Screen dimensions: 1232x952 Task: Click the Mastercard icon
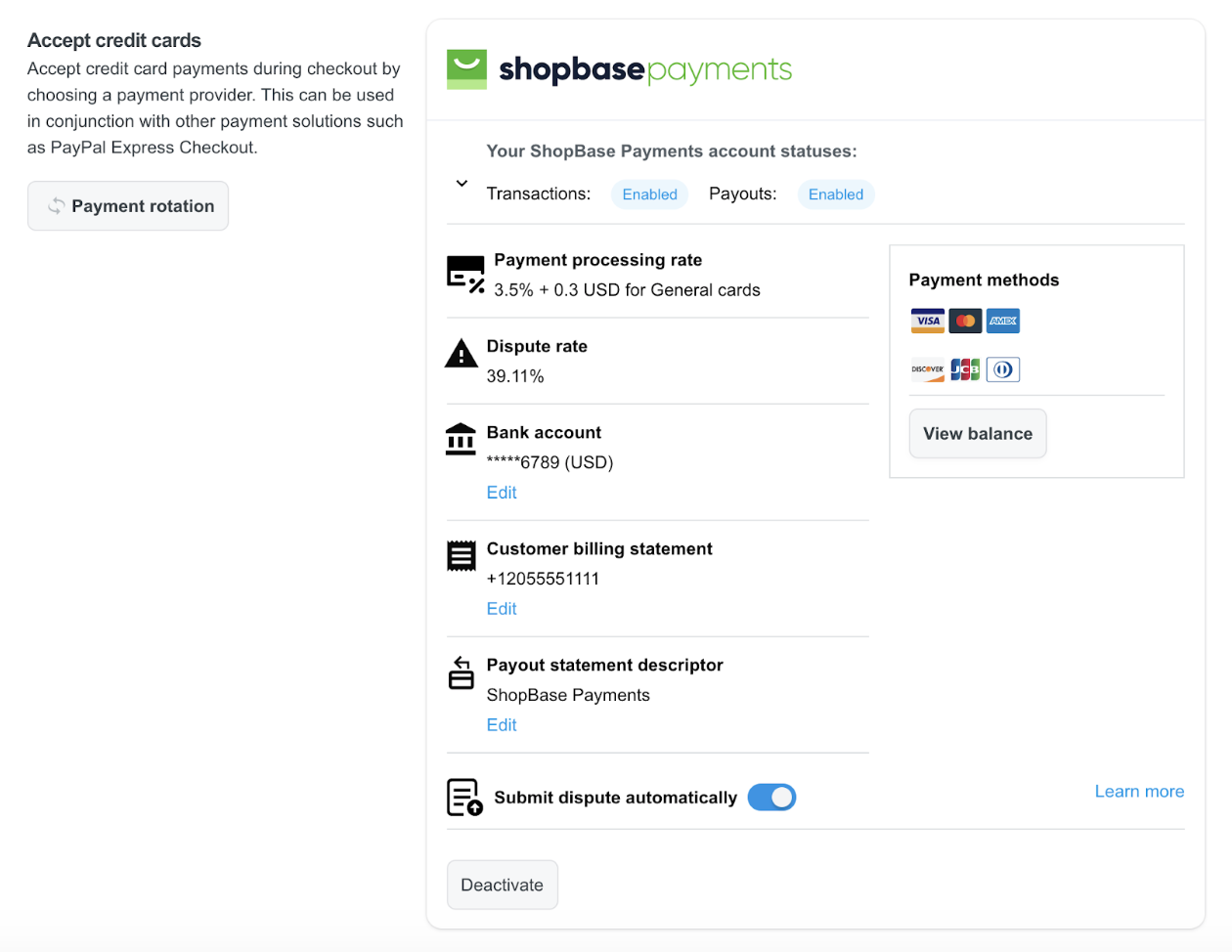point(965,321)
